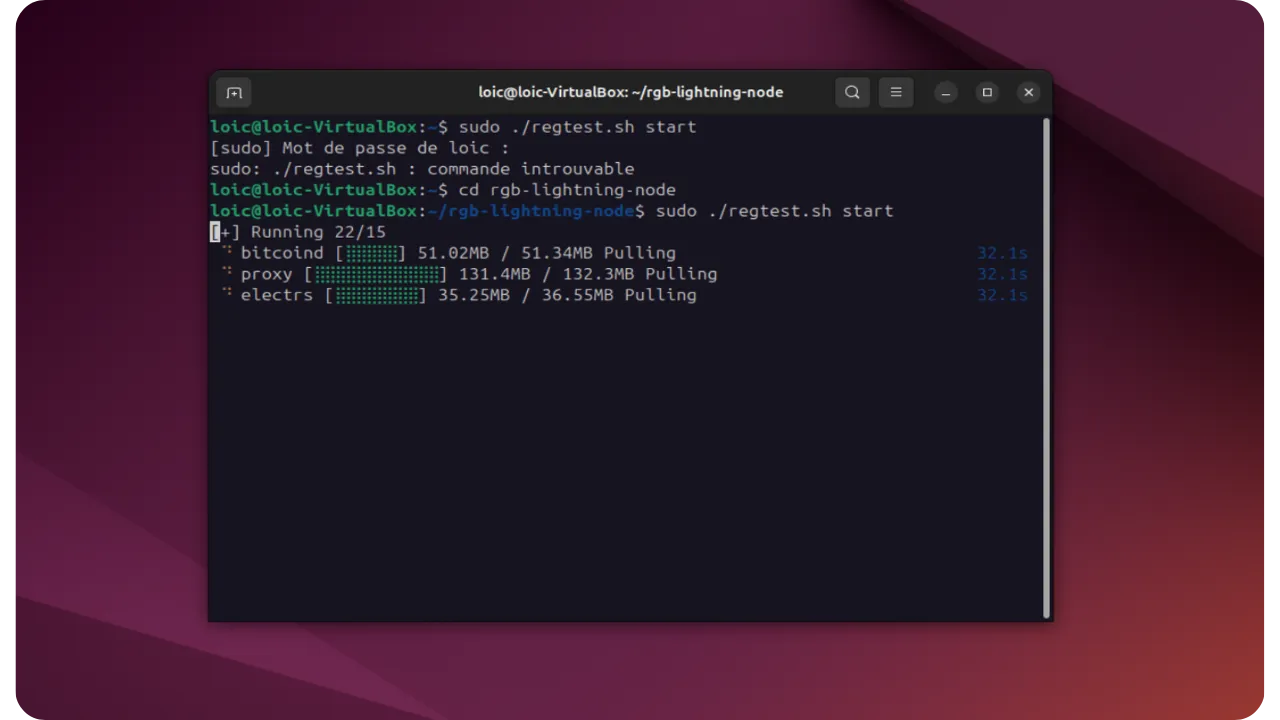The height and width of the screenshot is (720, 1280).
Task: Maximize the terminal window
Action: click(x=987, y=92)
